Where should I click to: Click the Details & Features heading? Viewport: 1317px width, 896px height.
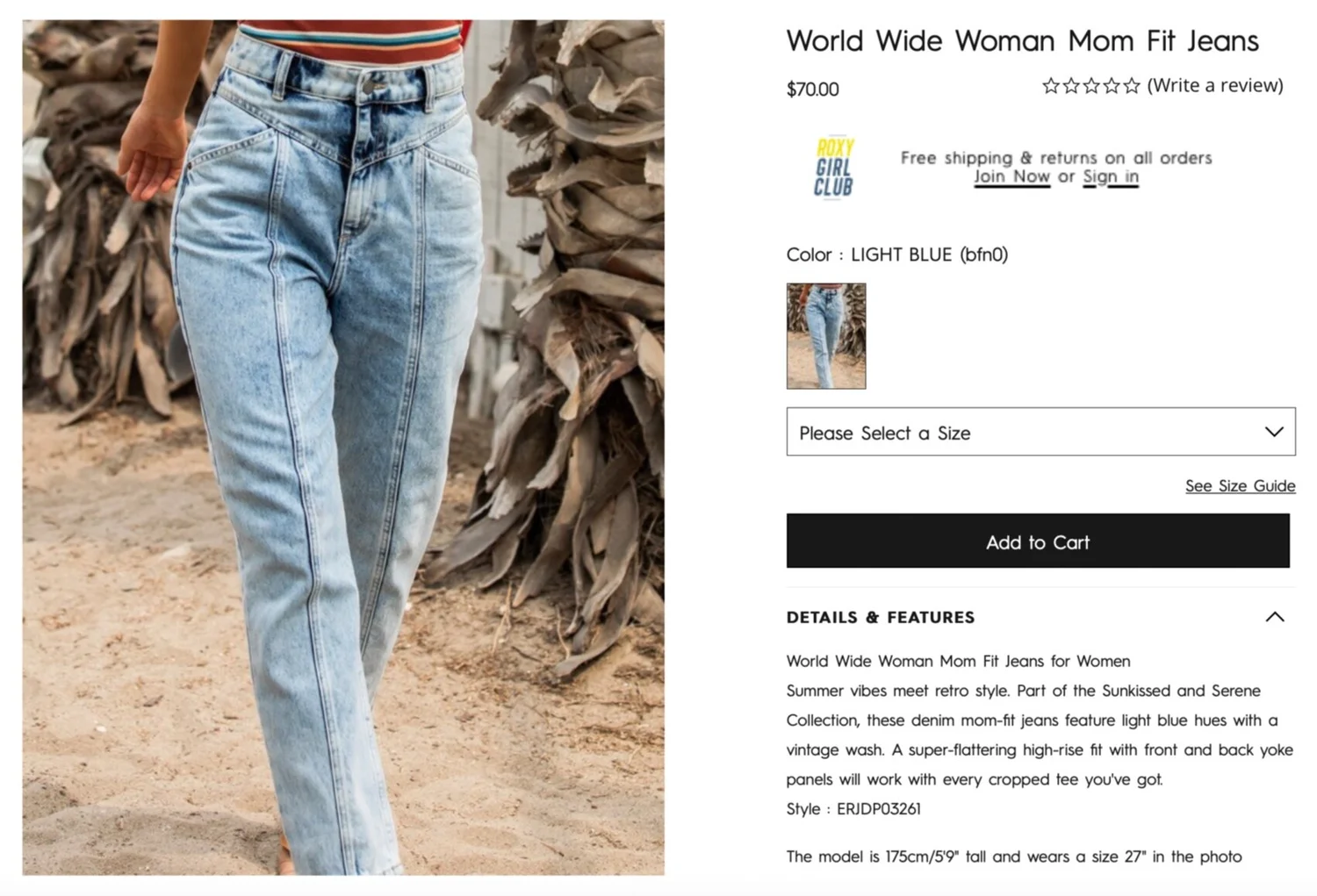pyautogui.click(x=880, y=617)
